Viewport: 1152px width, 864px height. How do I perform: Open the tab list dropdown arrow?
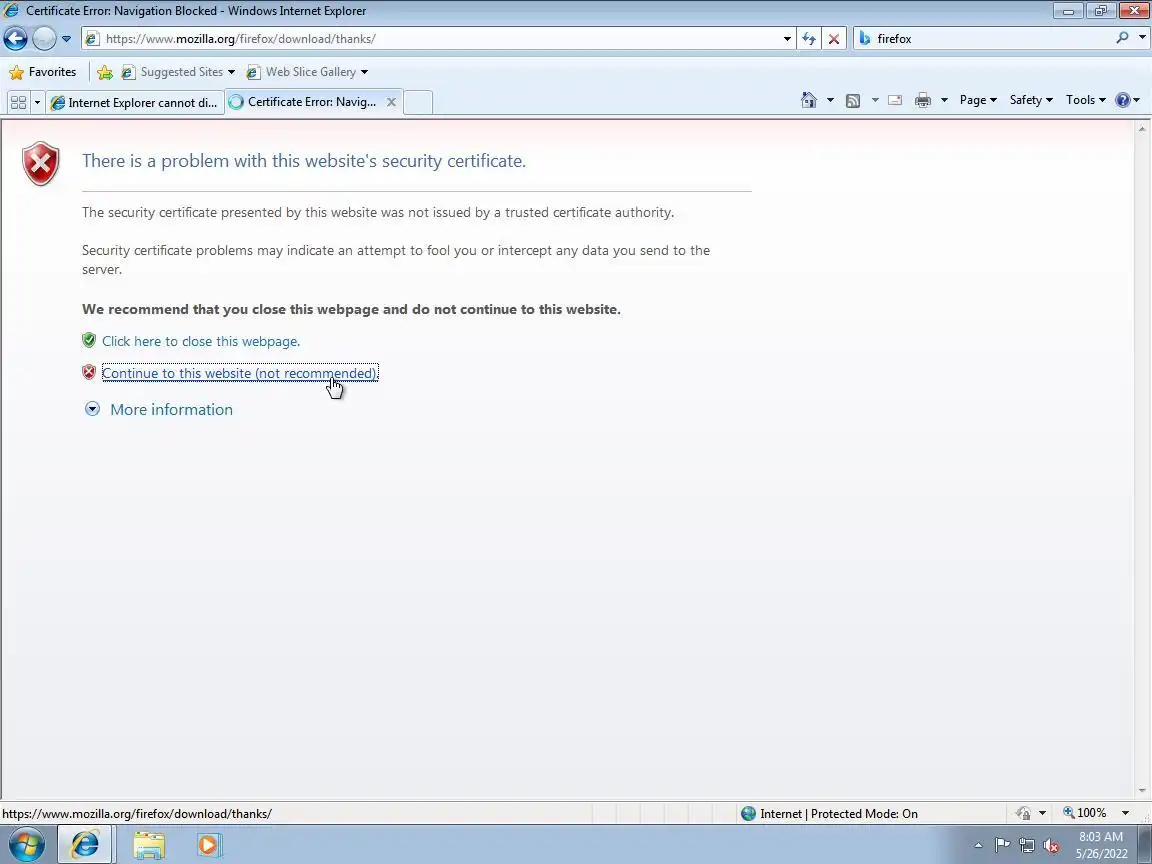37,102
